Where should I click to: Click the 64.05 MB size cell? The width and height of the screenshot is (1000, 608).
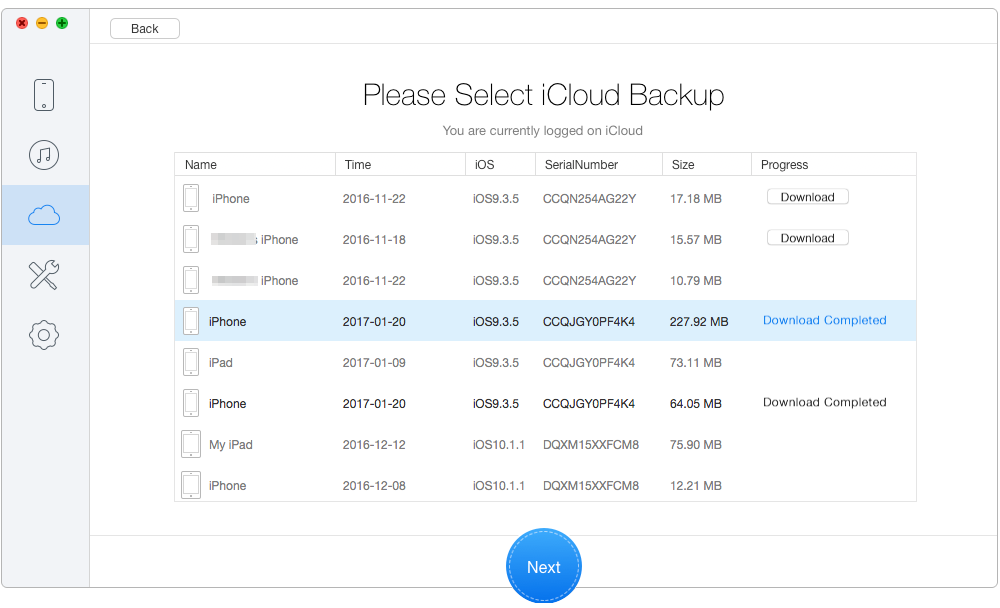pos(696,404)
